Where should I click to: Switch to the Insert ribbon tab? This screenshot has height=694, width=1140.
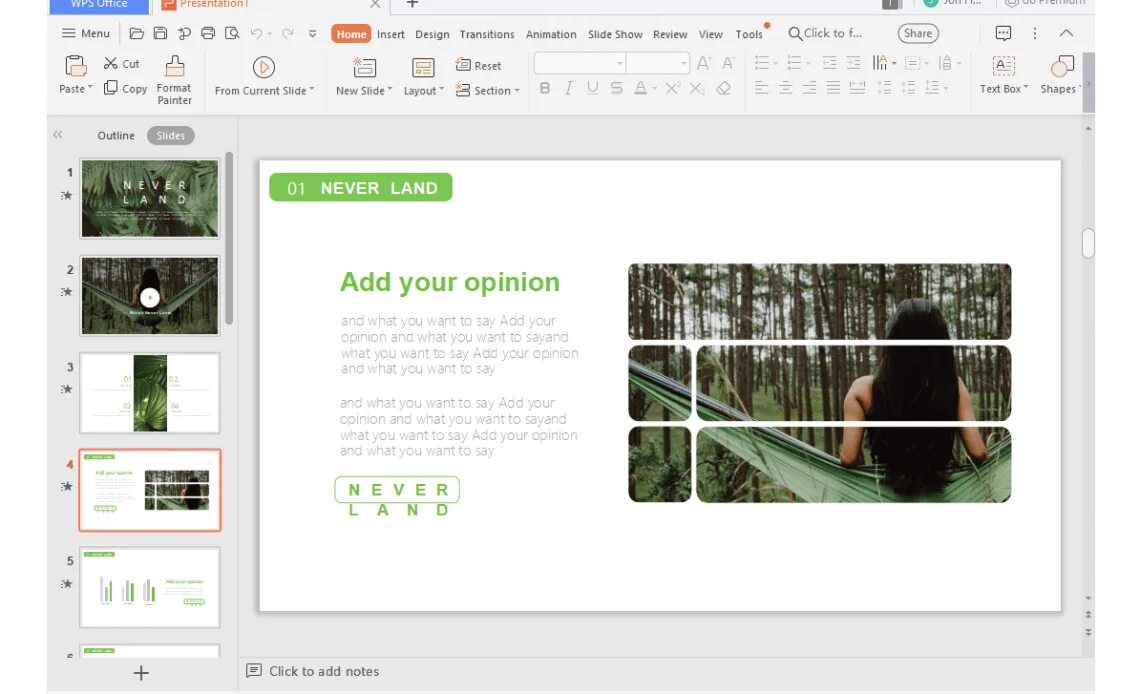pos(390,34)
